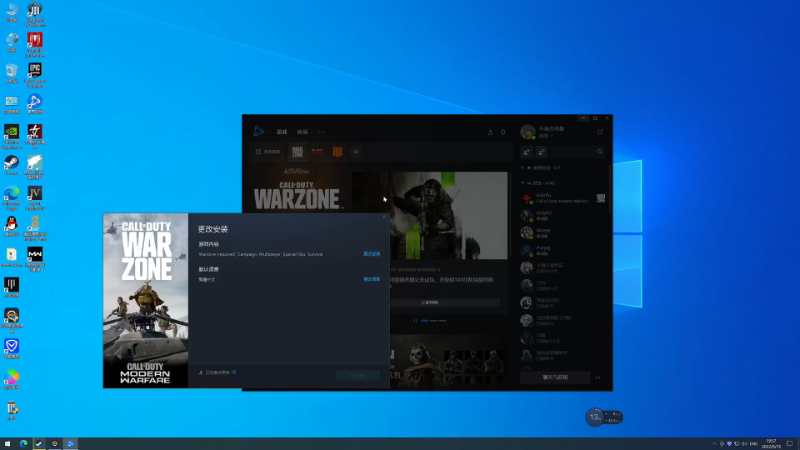800x450 pixels.
Task: Select the first carousel indicator bar
Action: (x=424, y=321)
